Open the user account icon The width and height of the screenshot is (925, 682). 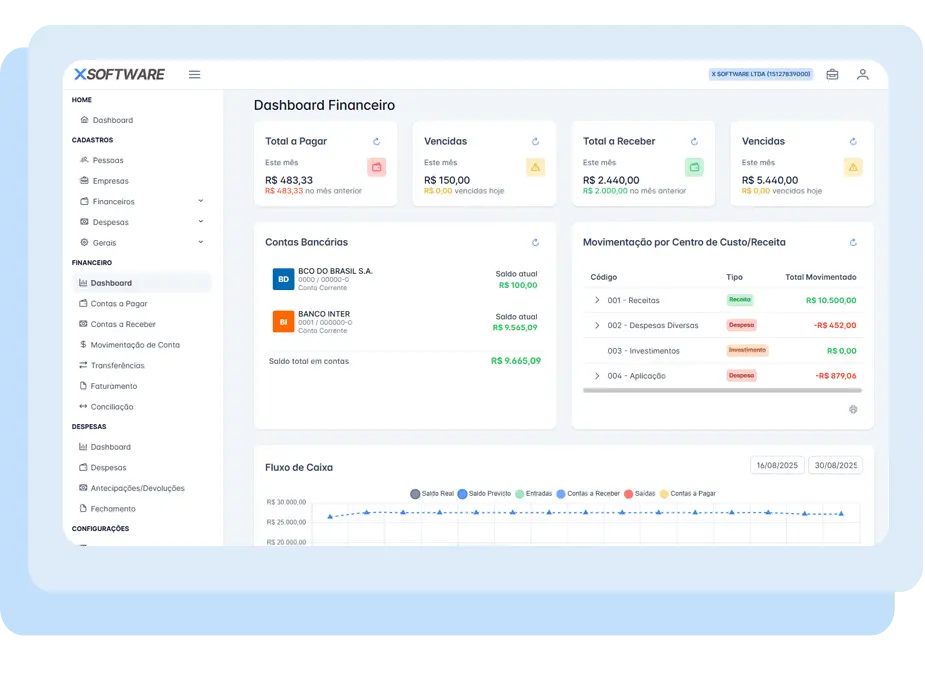[862, 74]
